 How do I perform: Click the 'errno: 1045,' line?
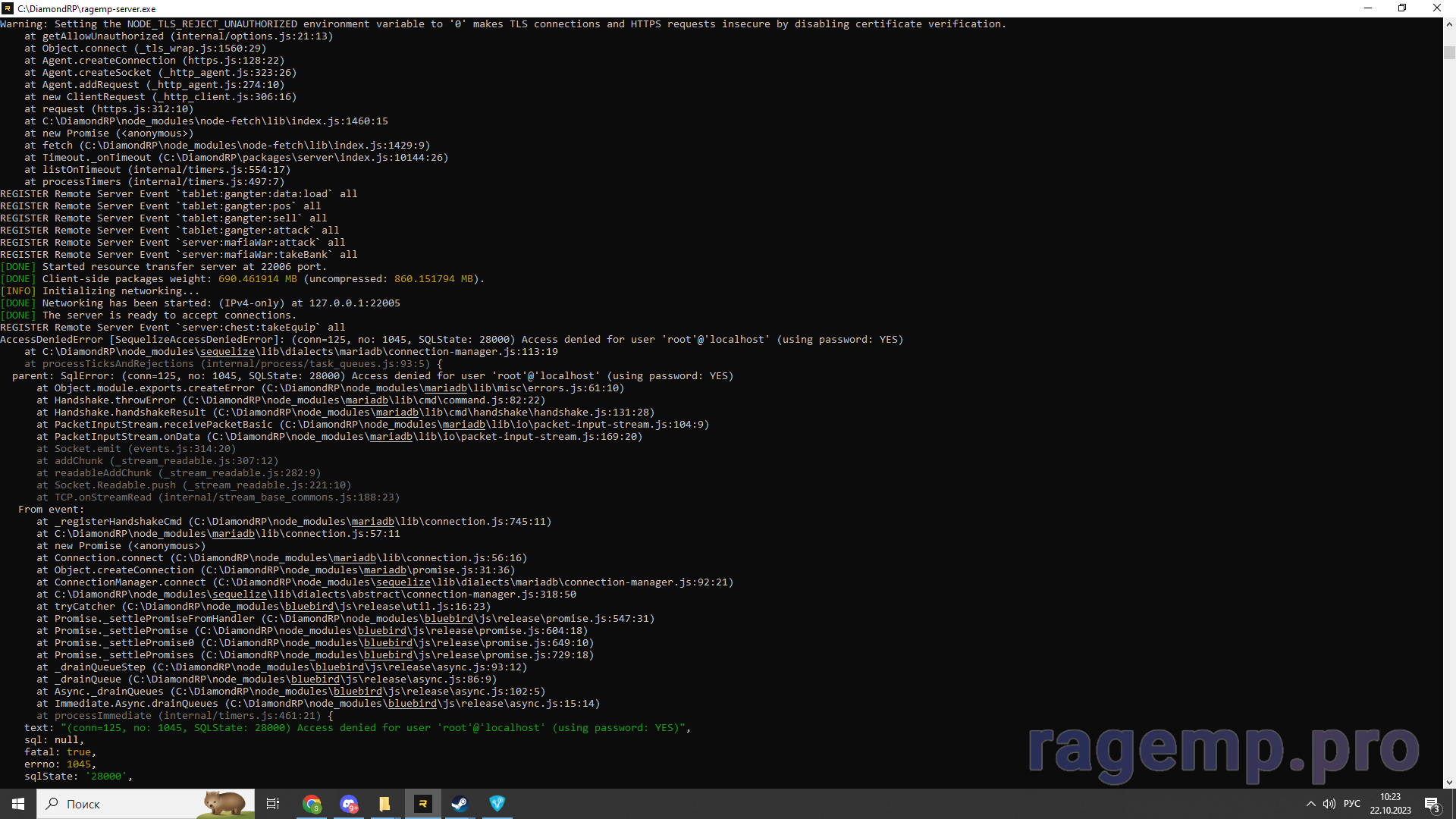(61, 764)
